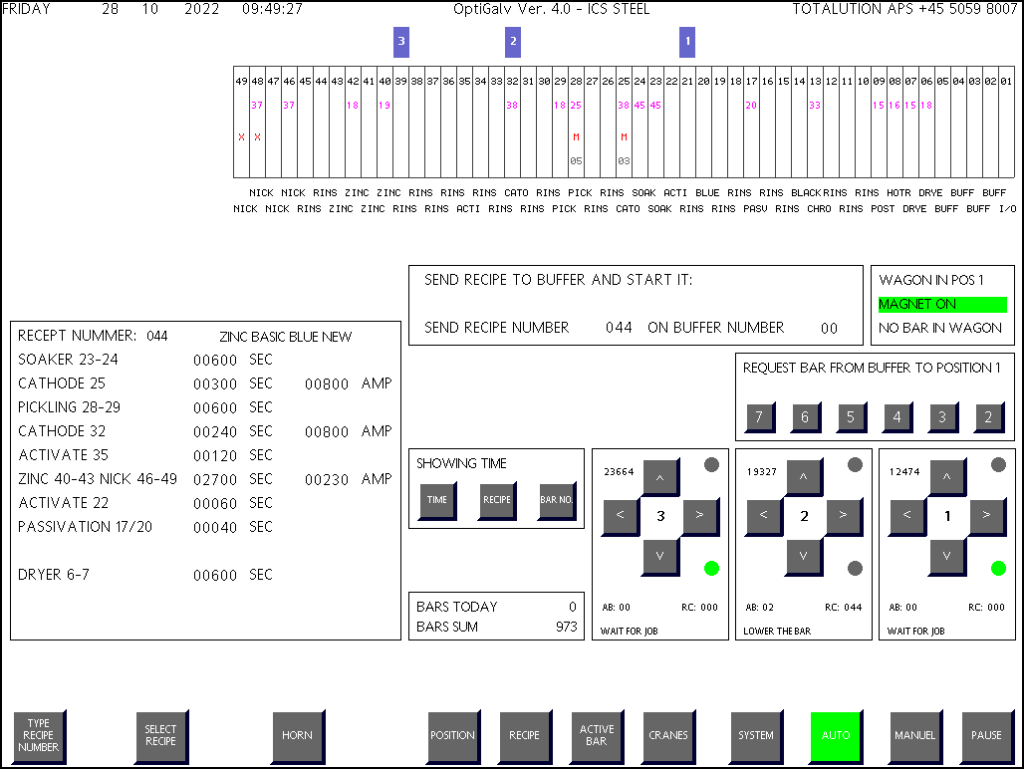Open the ACTIVE BAR page
This screenshot has height=769, width=1024.
tap(597, 736)
